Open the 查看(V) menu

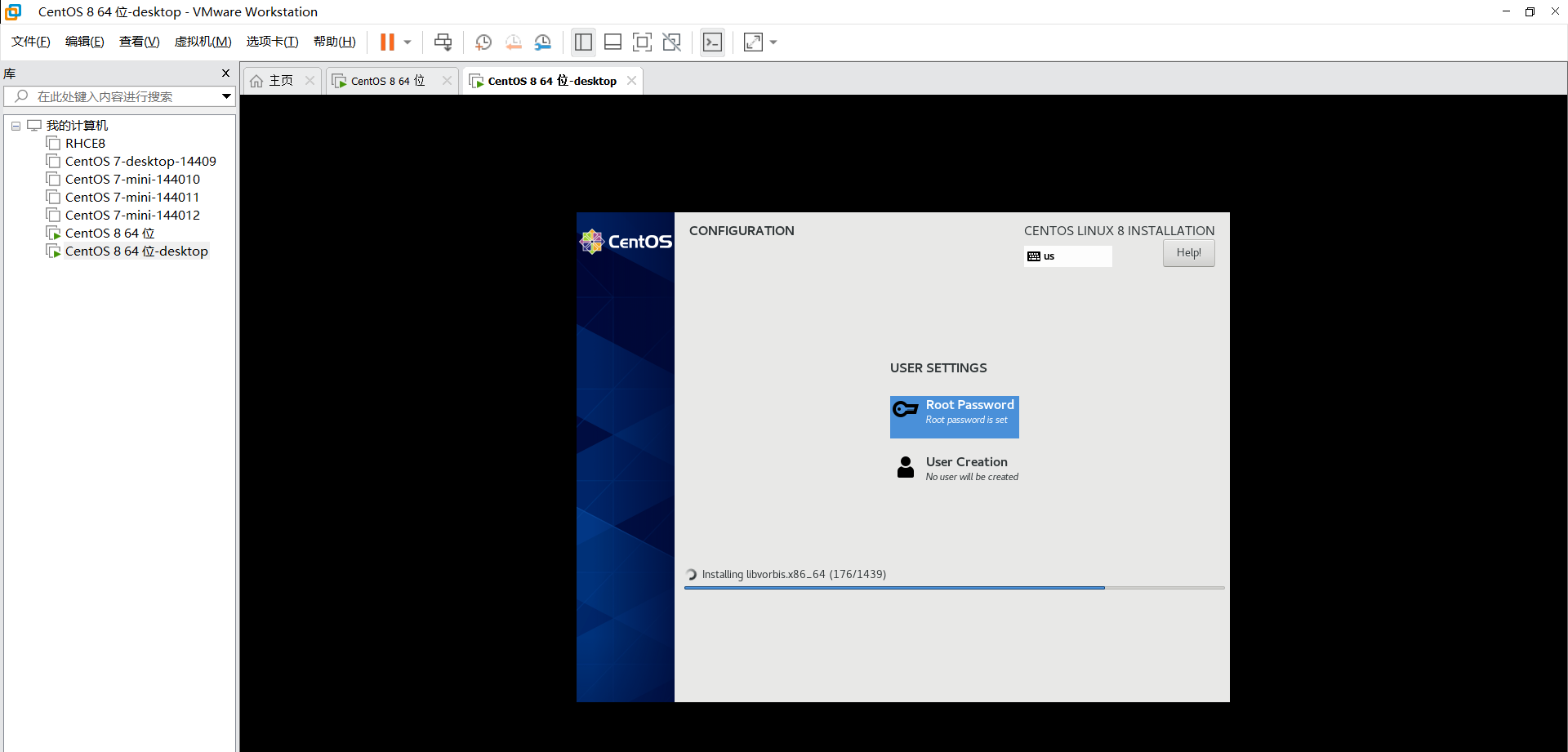(140, 42)
